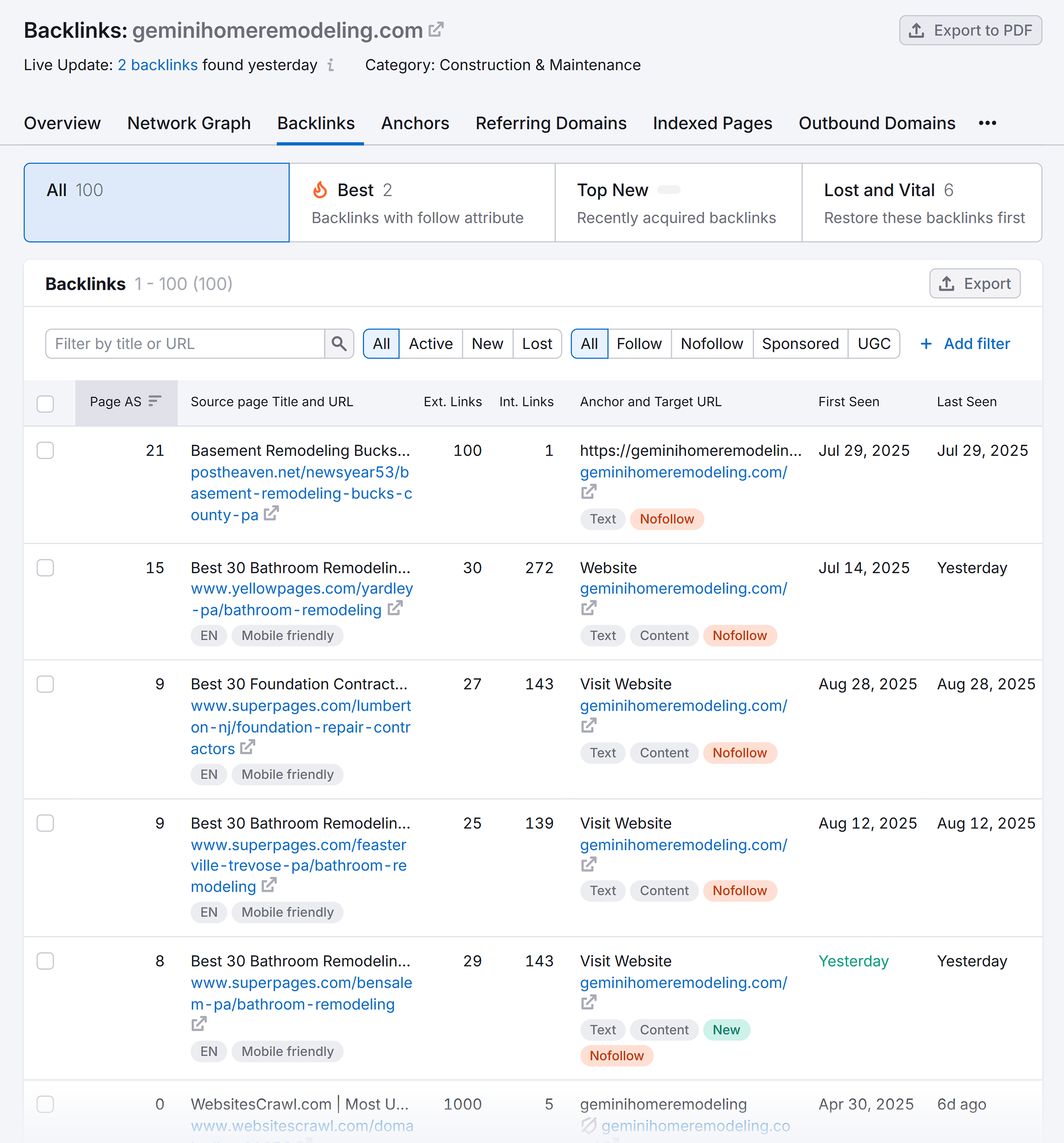Image resolution: width=1064 pixels, height=1143 pixels.
Task: Switch to the Referring Domains tab
Action: (550, 123)
